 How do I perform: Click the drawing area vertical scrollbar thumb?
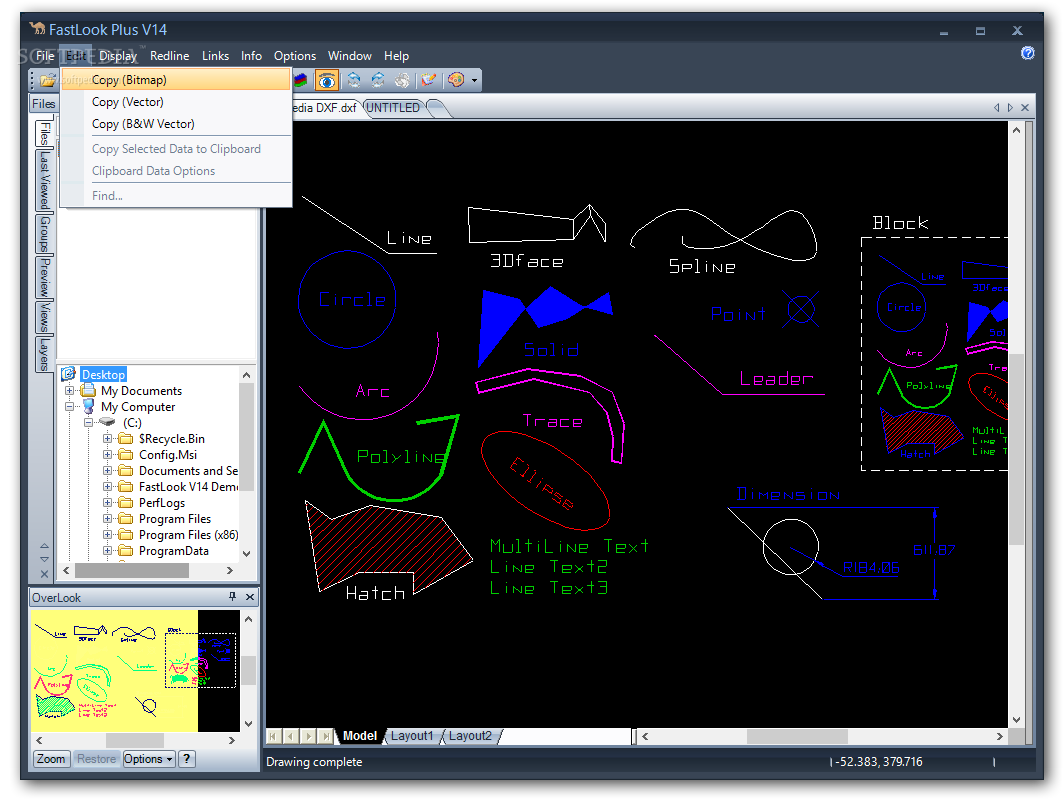pyautogui.click(x=1016, y=449)
